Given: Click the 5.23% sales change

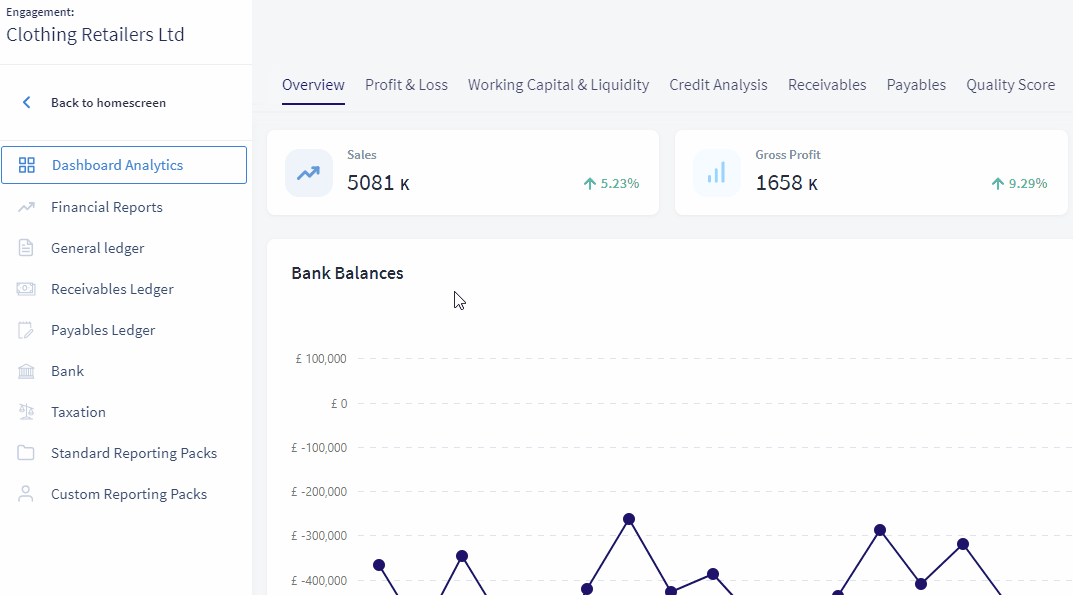Looking at the screenshot, I should click(x=620, y=183).
